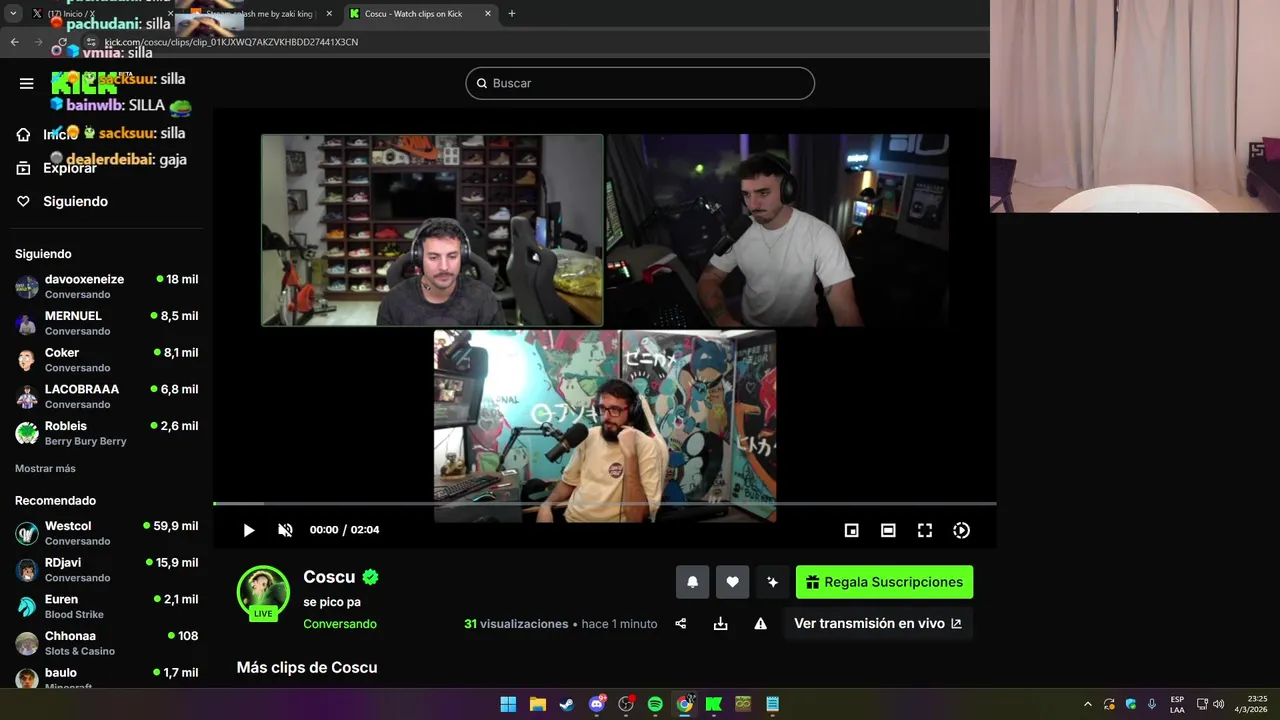Open volume control in system tray

(1218, 704)
